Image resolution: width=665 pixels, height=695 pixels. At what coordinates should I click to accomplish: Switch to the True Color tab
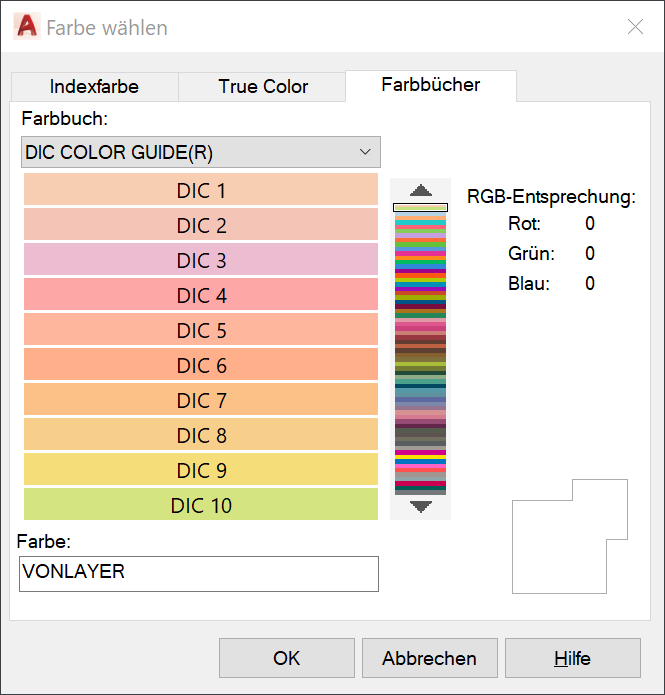[262, 87]
